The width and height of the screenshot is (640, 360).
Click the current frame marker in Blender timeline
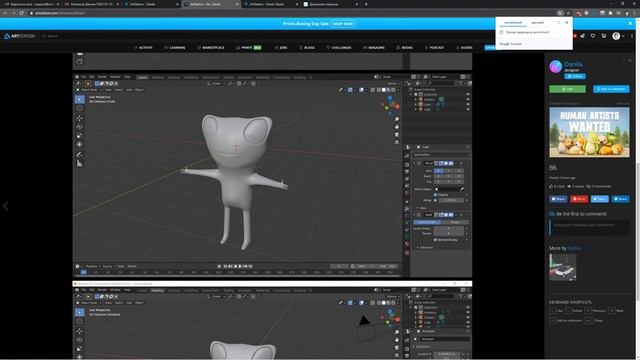coord(83,272)
